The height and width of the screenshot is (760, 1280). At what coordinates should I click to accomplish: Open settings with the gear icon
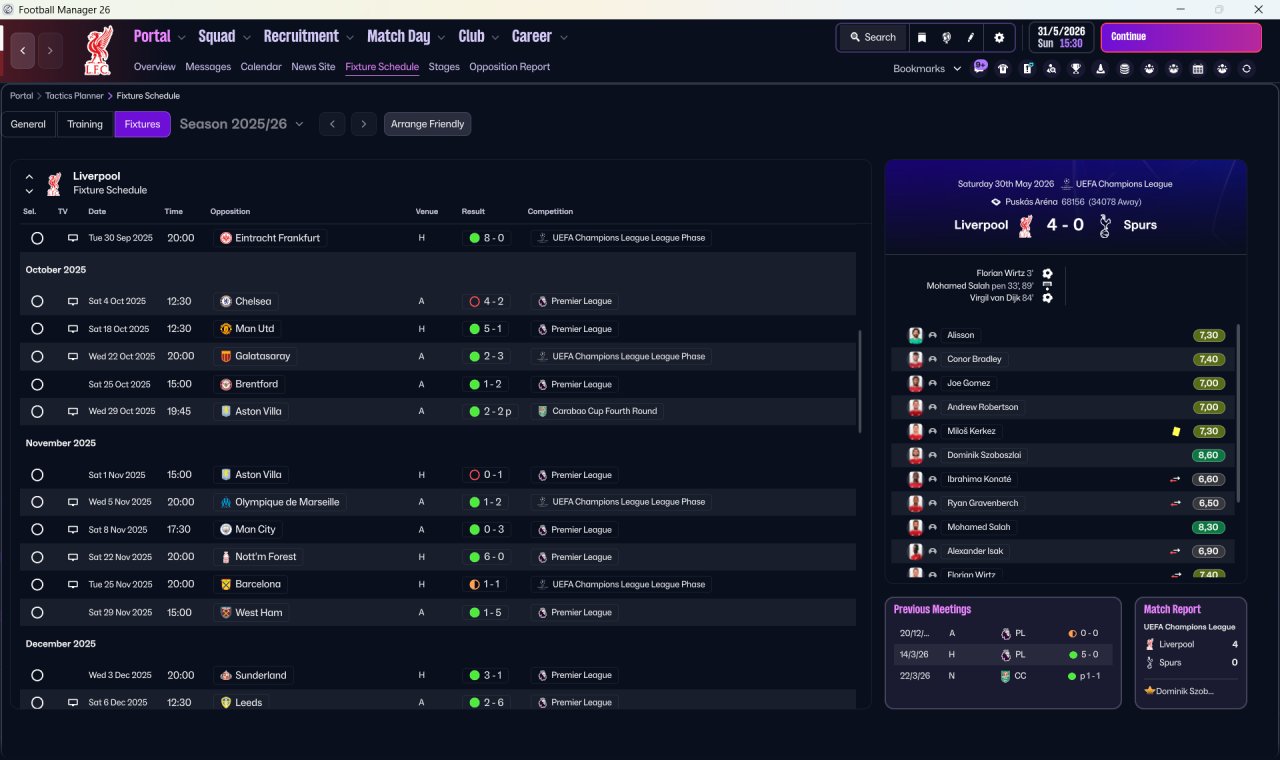(998, 38)
